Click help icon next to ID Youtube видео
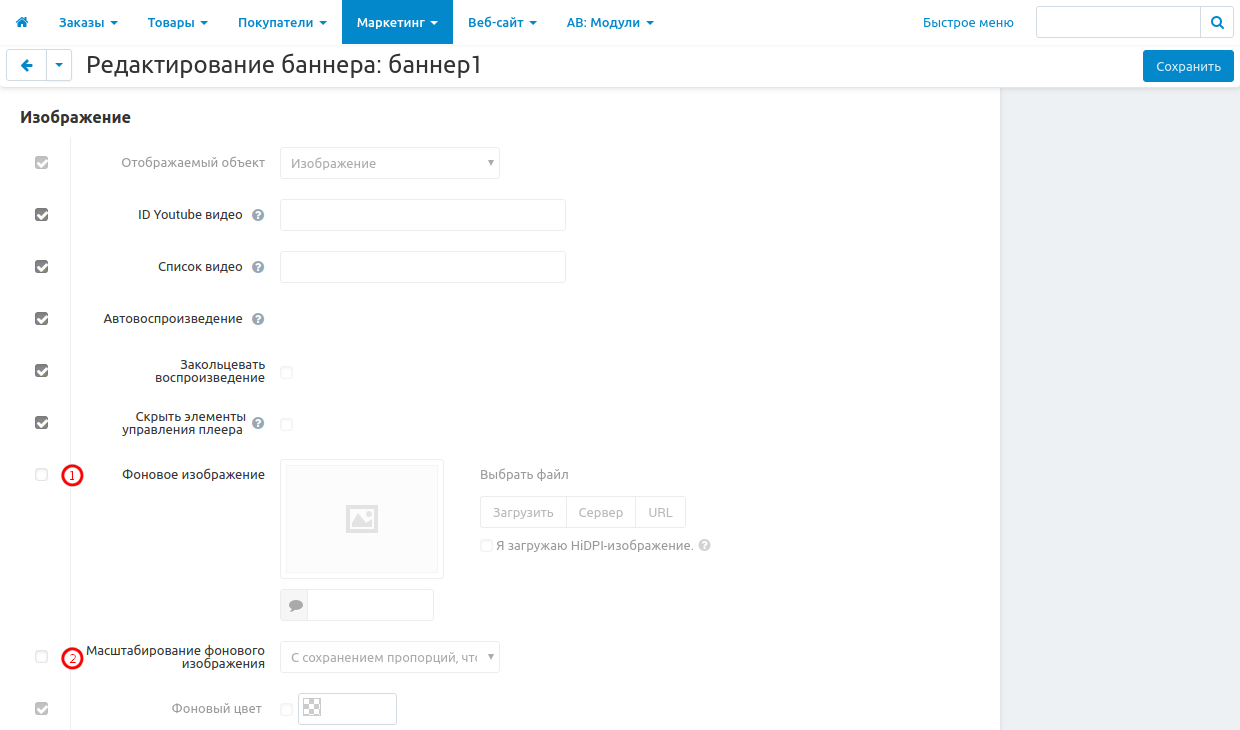1240x730 pixels. [258, 215]
